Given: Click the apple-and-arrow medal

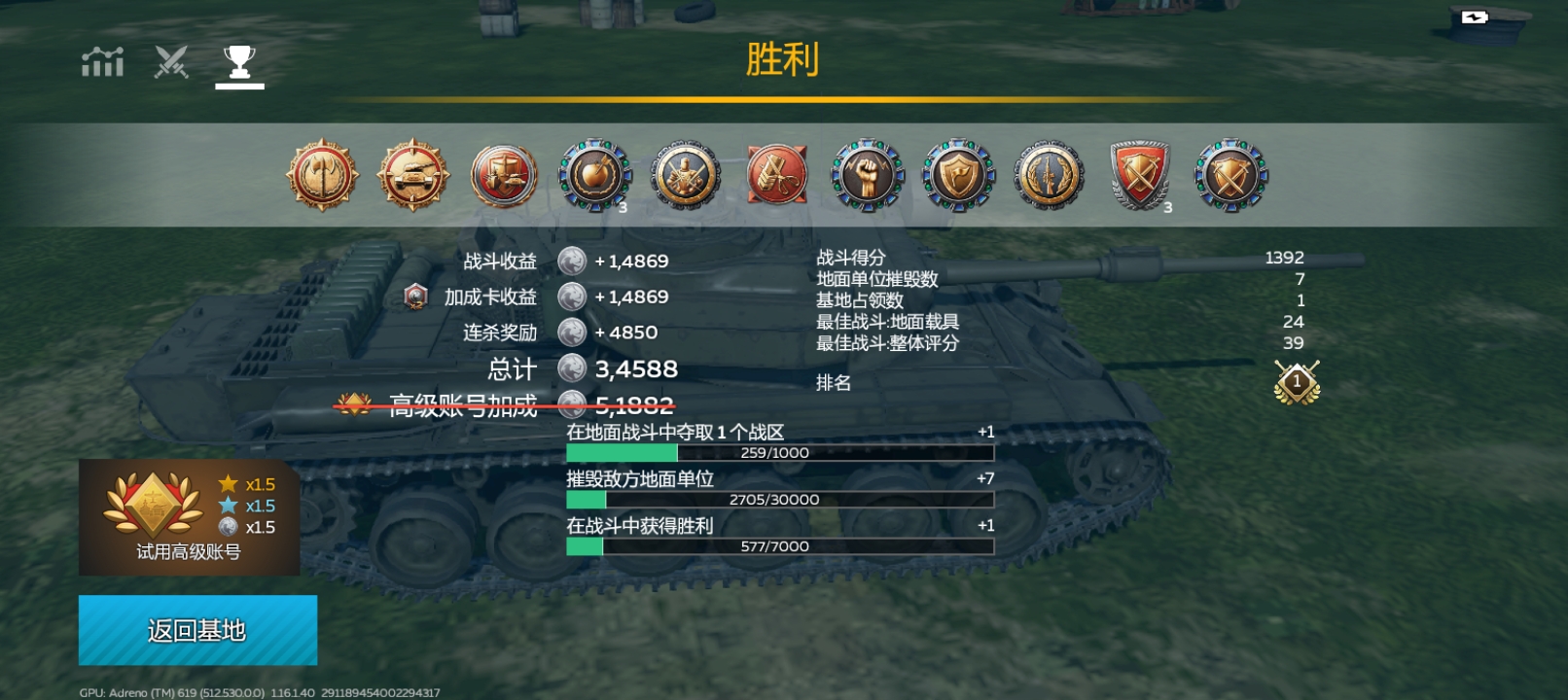Looking at the screenshot, I should pos(594,176).
